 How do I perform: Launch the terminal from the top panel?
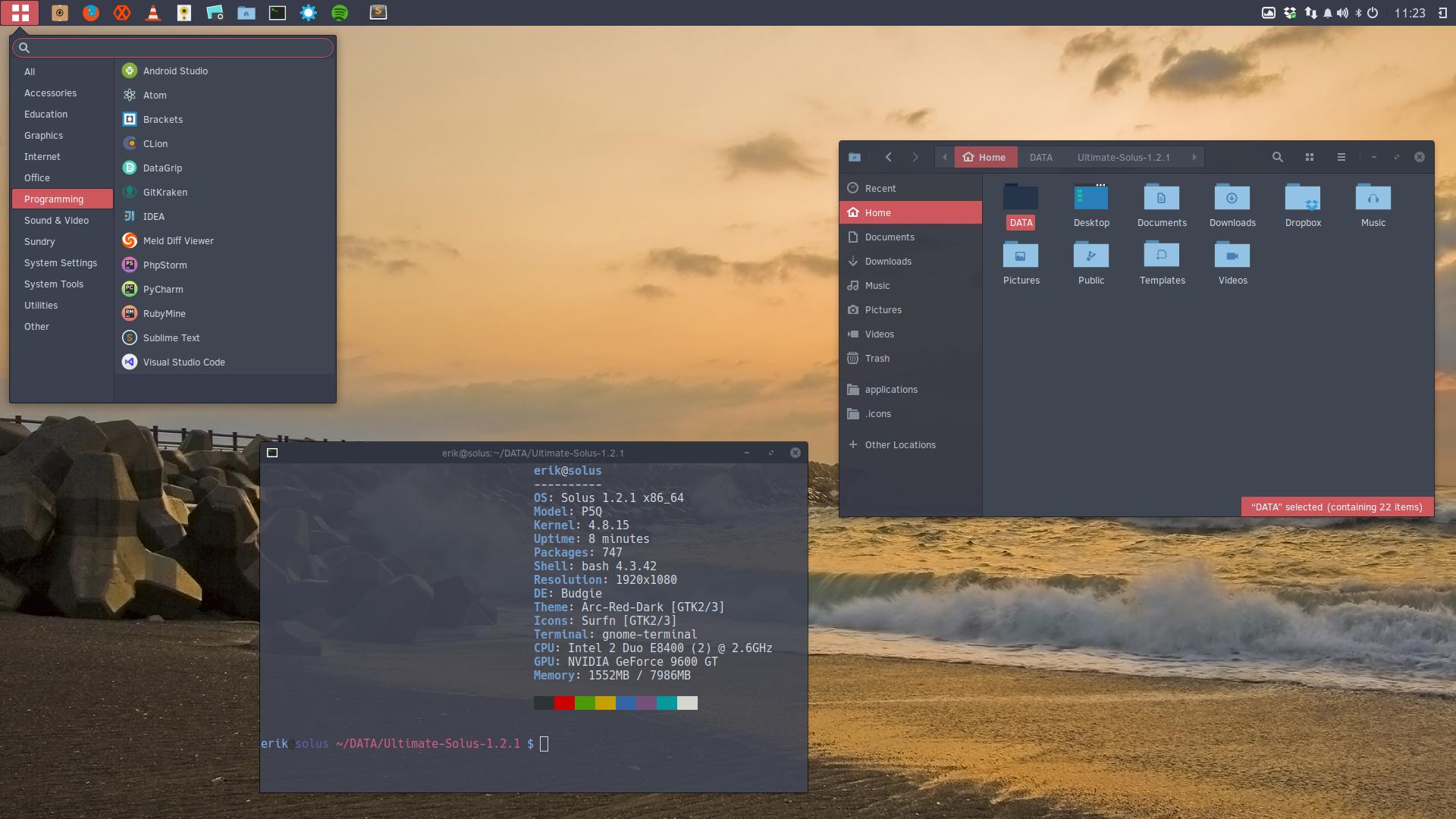pos(278,12)
